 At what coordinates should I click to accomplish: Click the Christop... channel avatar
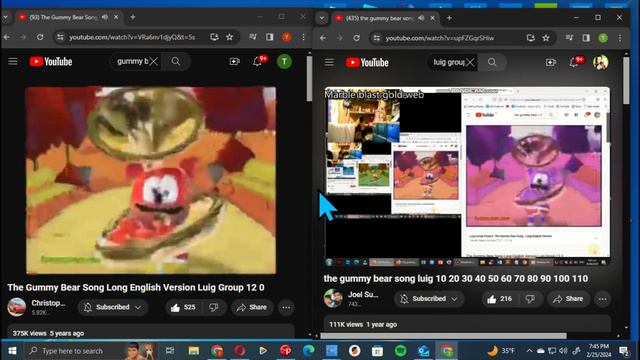17,307
